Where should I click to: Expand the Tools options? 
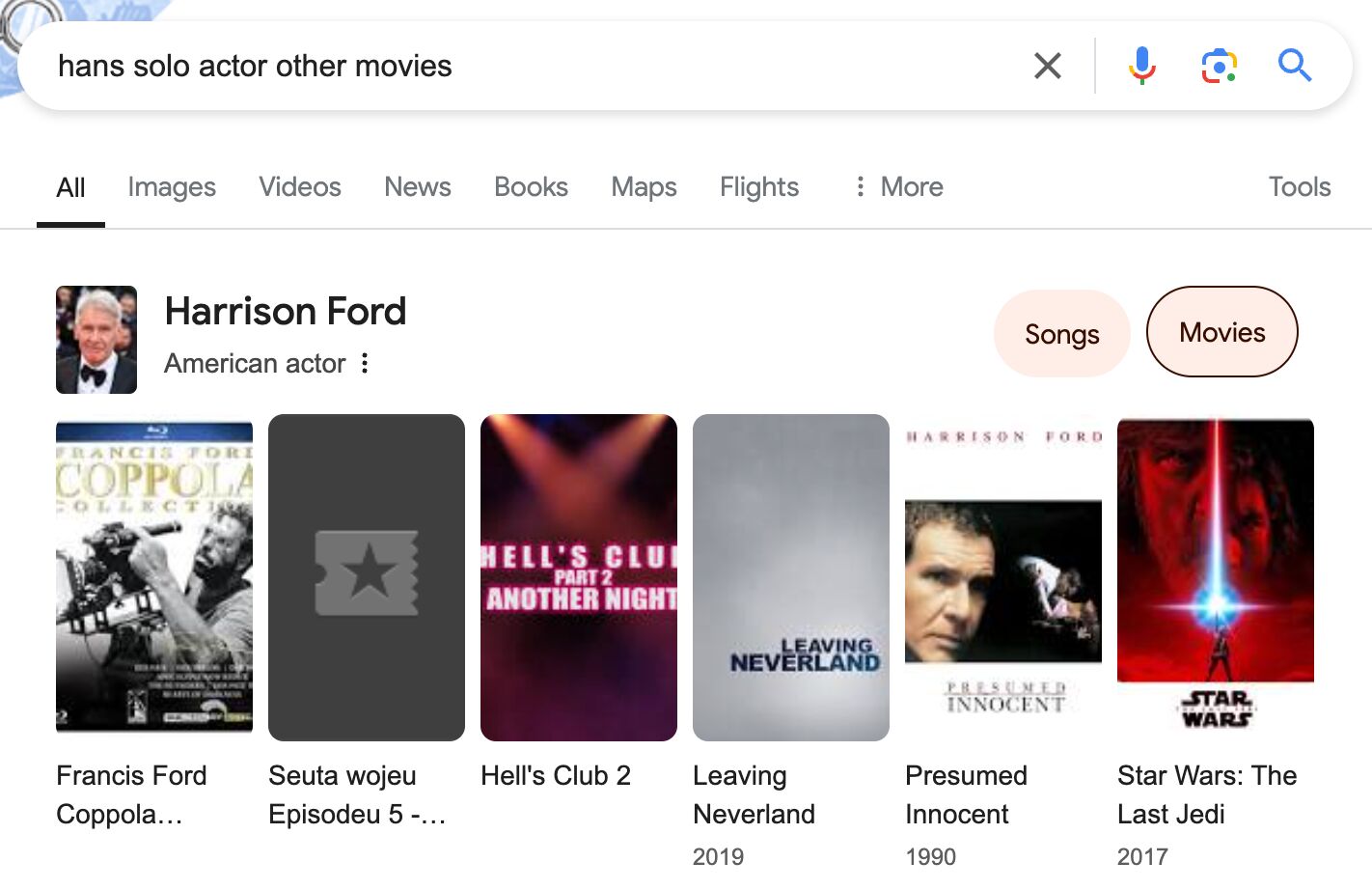point(1299,186)
